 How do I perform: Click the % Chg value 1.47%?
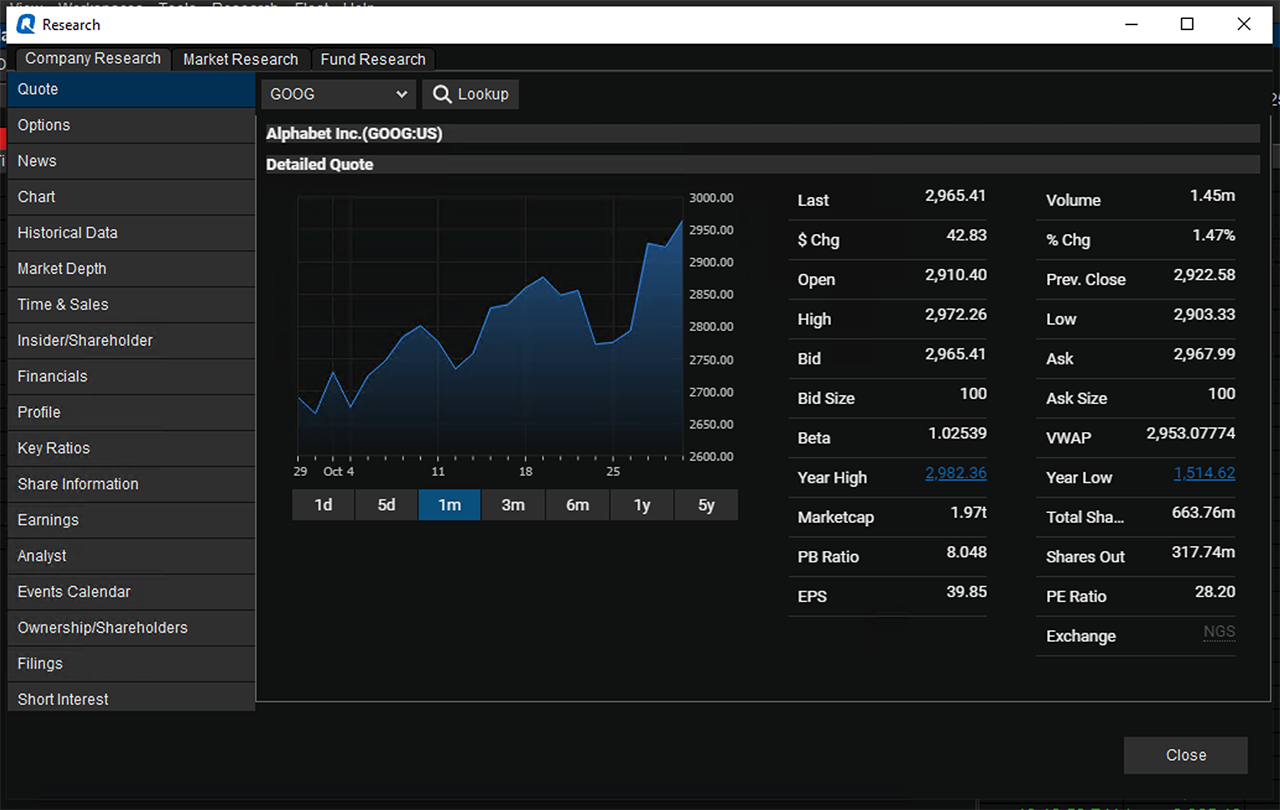click(1214, 235)
